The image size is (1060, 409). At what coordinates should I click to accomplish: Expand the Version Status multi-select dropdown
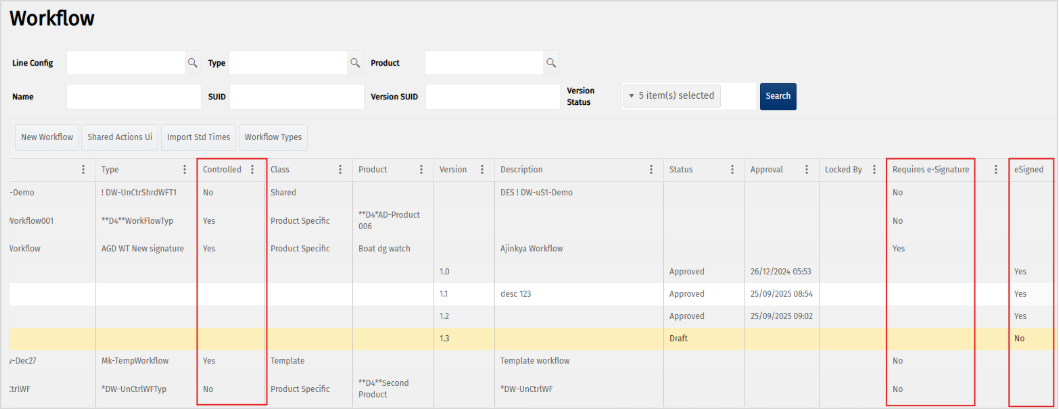(686, 96)
